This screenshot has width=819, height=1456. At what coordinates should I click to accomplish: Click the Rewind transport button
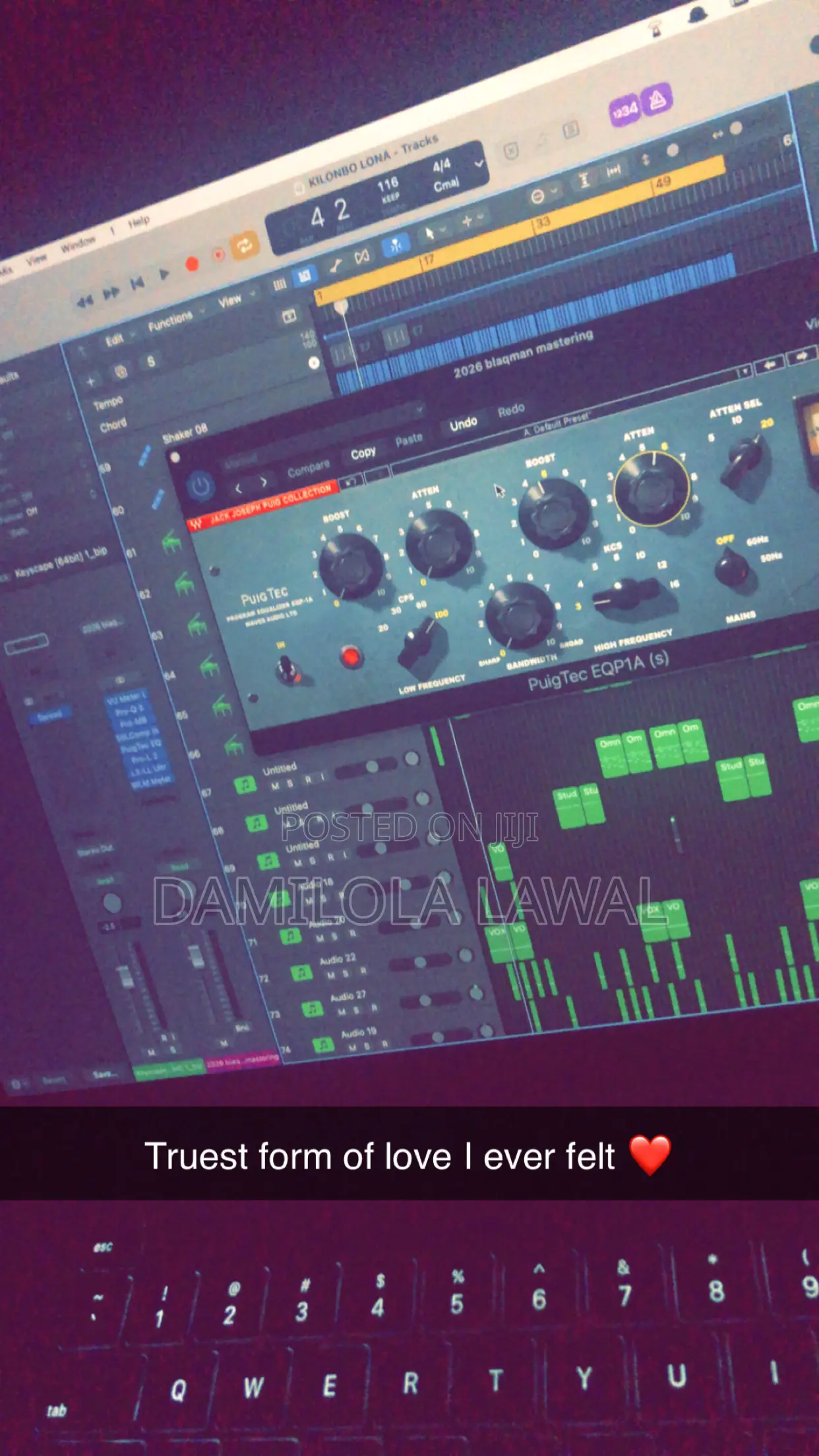84,303
